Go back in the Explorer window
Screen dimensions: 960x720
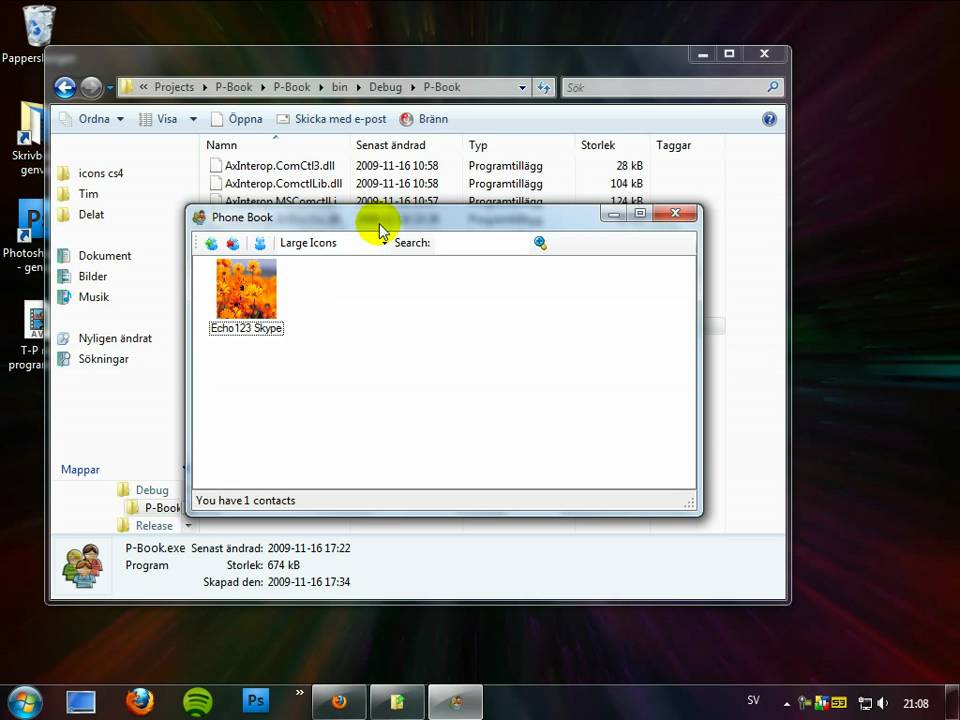tap(65, 88)
